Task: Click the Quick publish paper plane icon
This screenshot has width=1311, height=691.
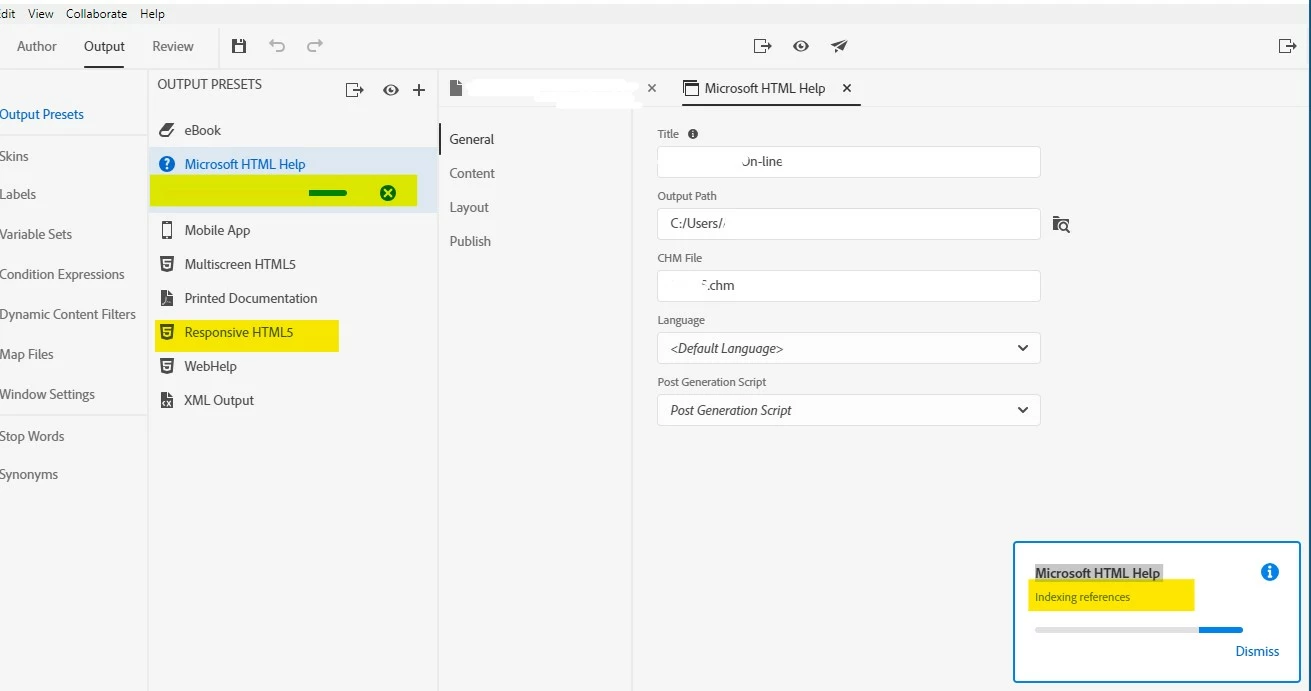Action: [x=839, y=46]
